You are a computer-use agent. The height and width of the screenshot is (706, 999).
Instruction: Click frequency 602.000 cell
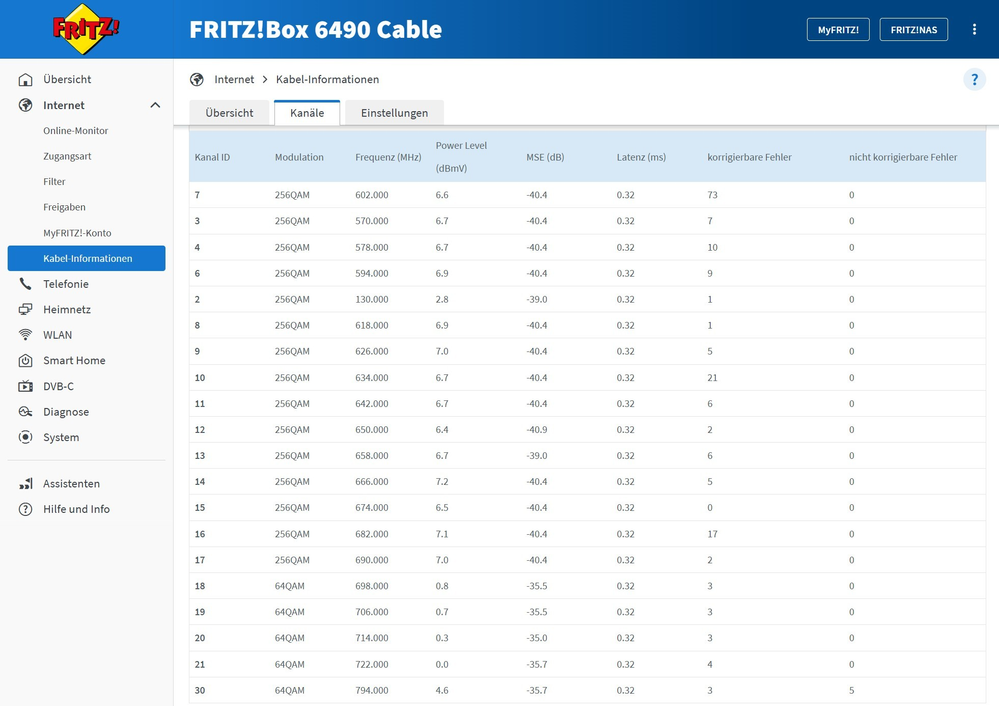tap(372, 195)
